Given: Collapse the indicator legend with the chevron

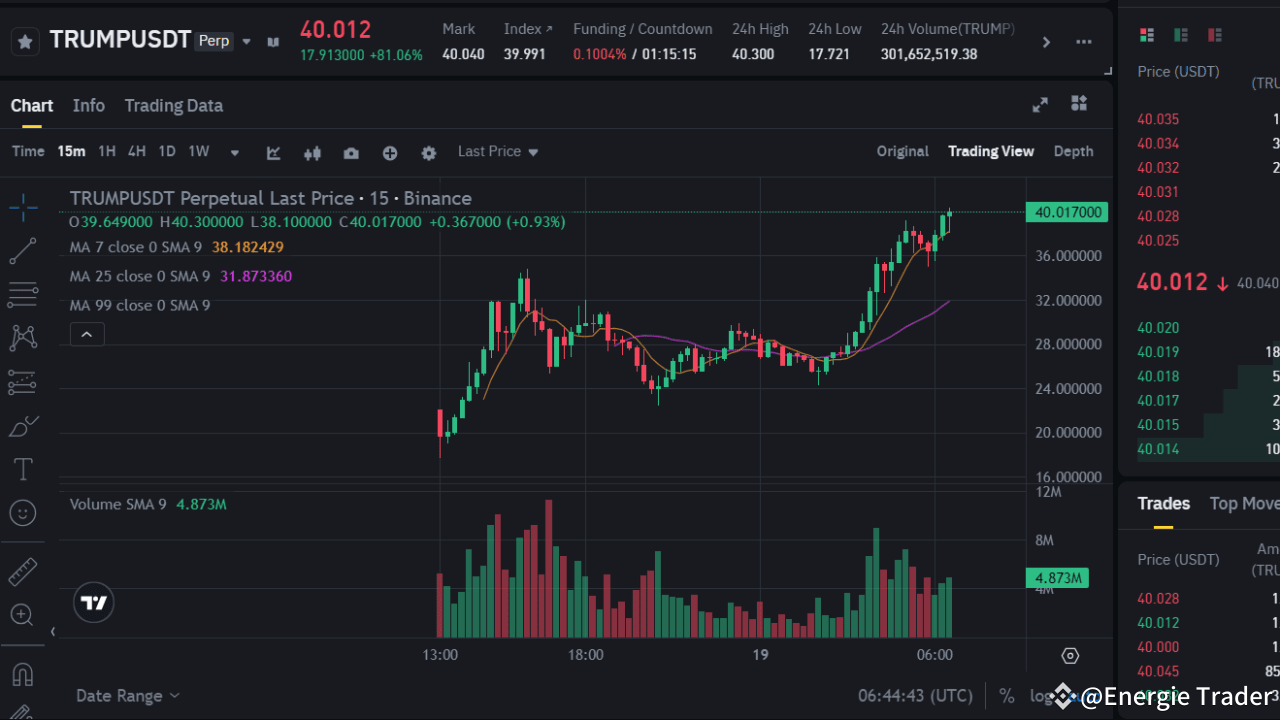Looking at the screenshot, I should point(87,334).
